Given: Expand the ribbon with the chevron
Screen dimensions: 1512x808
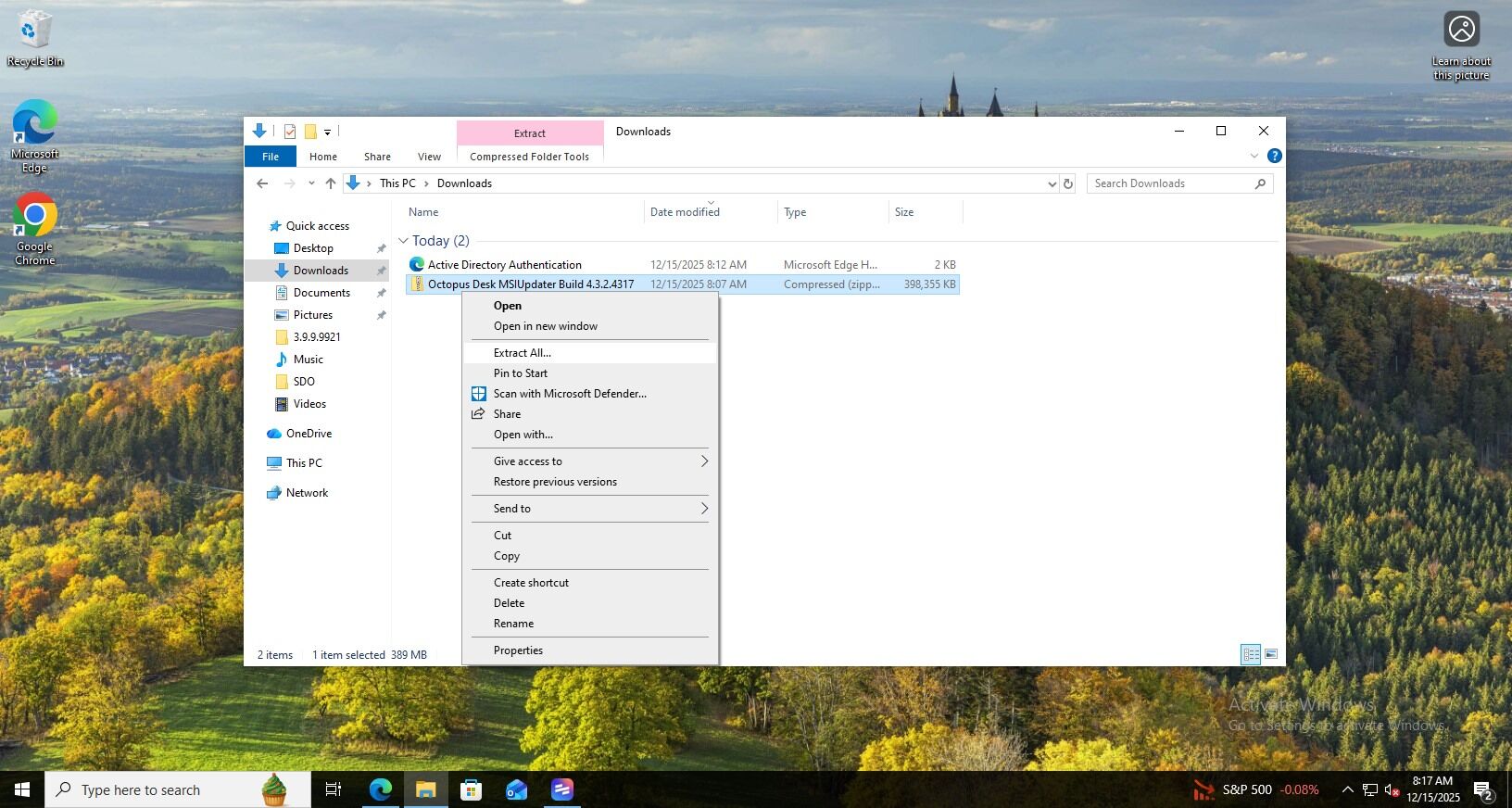Looking at the screenshot, I should pyautogui.click(x=1254, y=156).
